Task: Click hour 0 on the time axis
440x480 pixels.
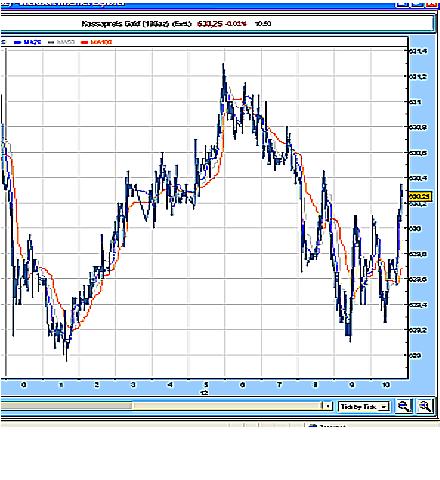Action: coord(24,385)
